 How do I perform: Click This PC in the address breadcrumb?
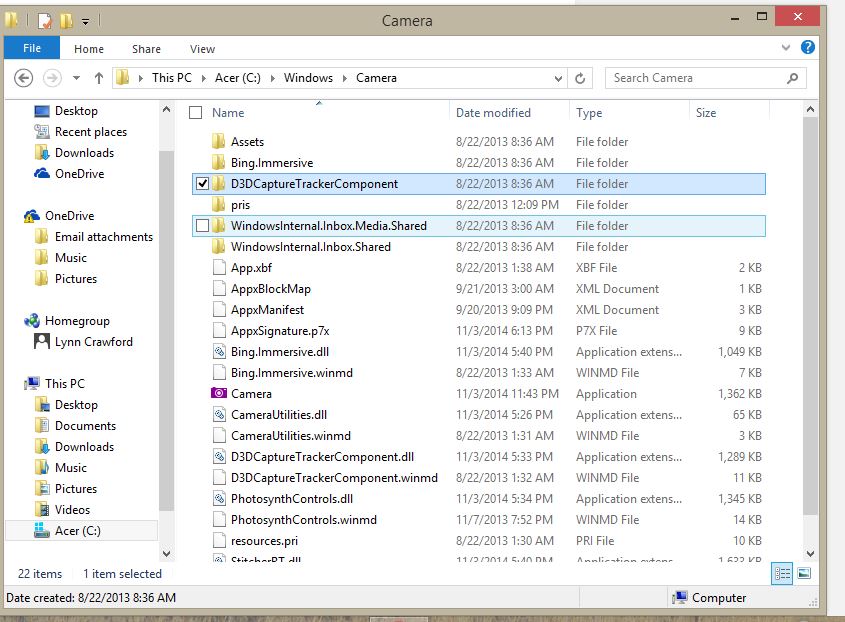172,78
